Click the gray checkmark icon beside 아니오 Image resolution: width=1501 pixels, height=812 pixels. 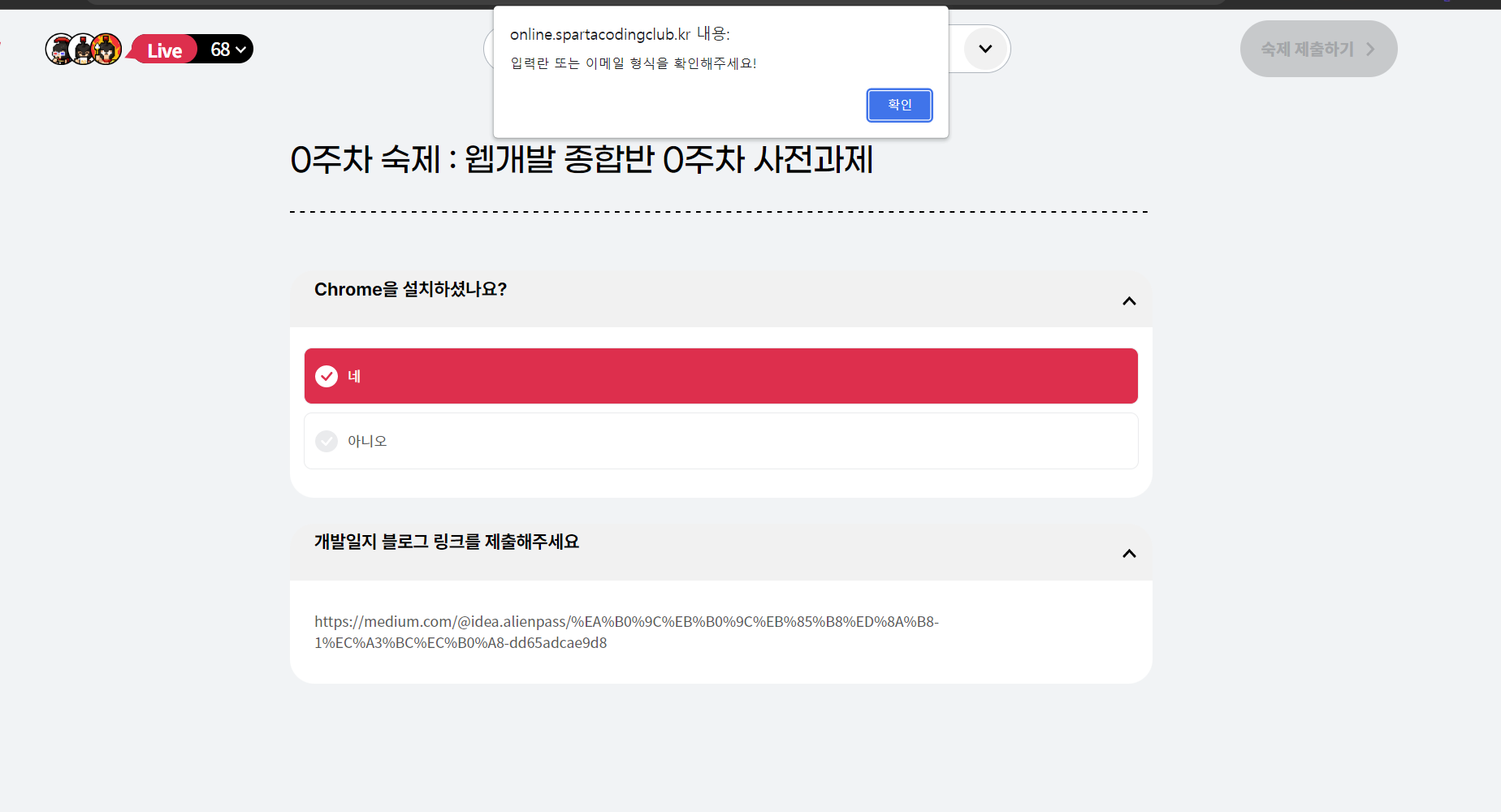pyautogui.click(x=327, y=441)
